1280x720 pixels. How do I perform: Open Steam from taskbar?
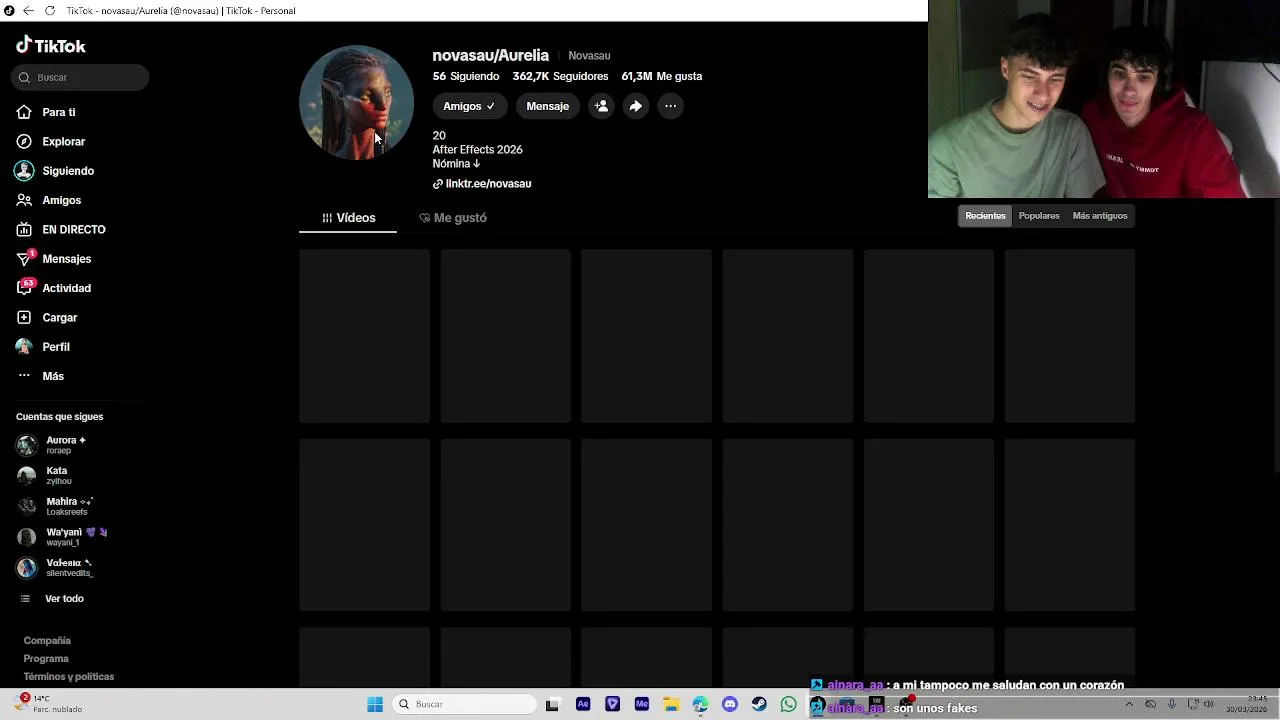point(759,704)
